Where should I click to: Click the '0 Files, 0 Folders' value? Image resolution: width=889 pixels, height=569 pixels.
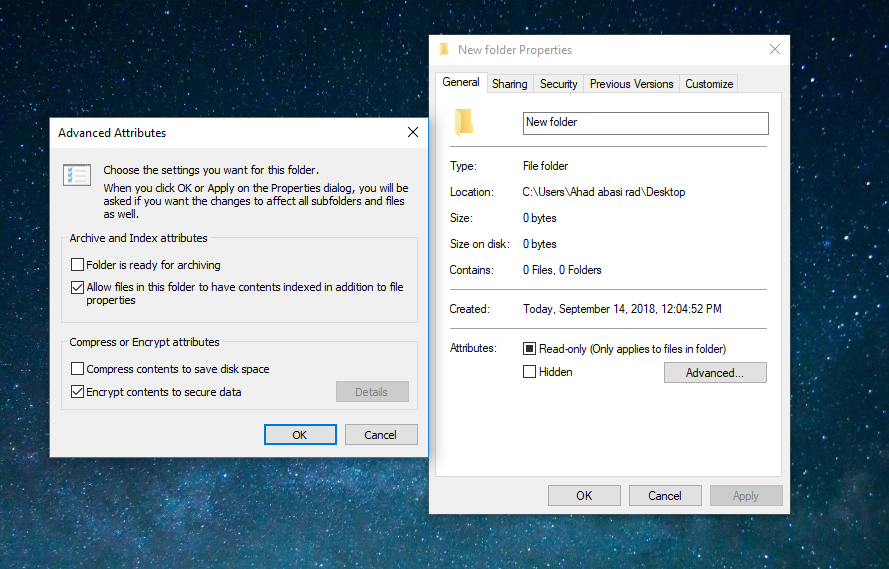[x=562, y=270]
